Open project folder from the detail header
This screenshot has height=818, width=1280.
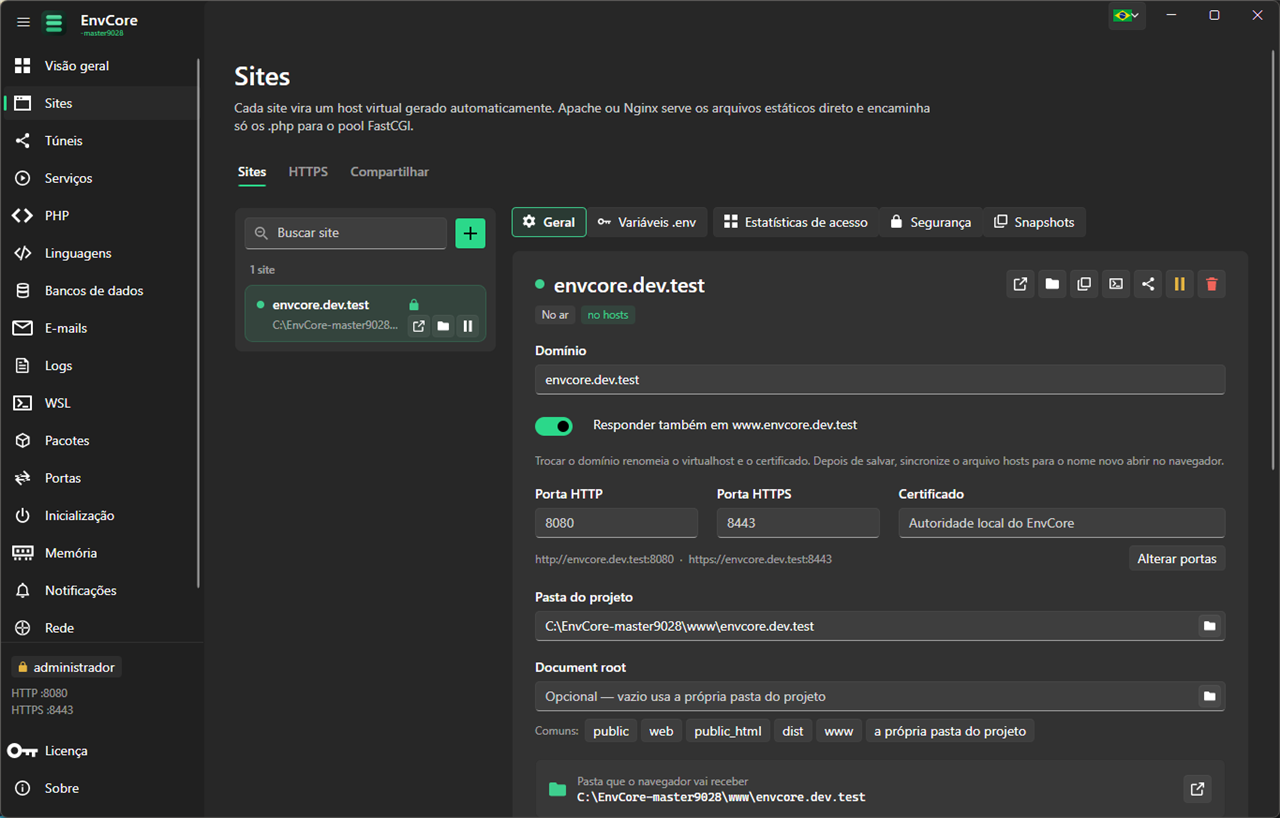pyautogui.click(x=1052, y=284)
